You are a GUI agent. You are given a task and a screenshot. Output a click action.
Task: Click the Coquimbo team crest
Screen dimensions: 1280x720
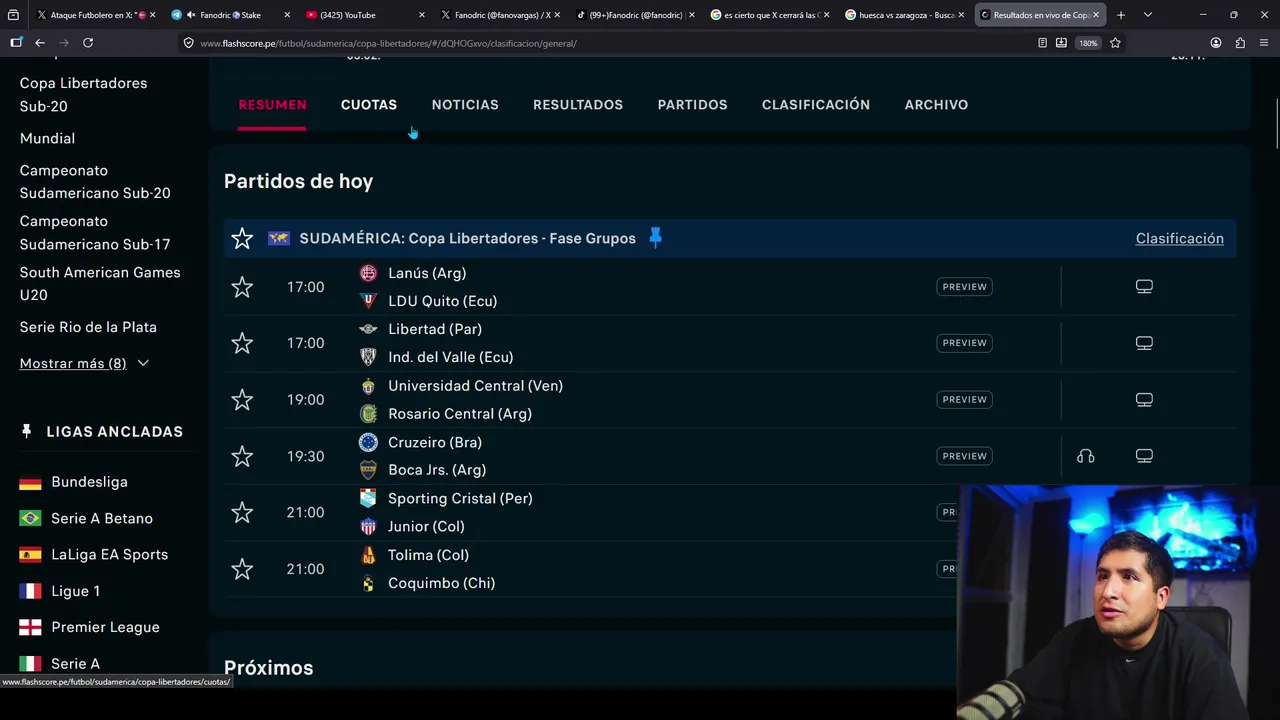point(368,583)
